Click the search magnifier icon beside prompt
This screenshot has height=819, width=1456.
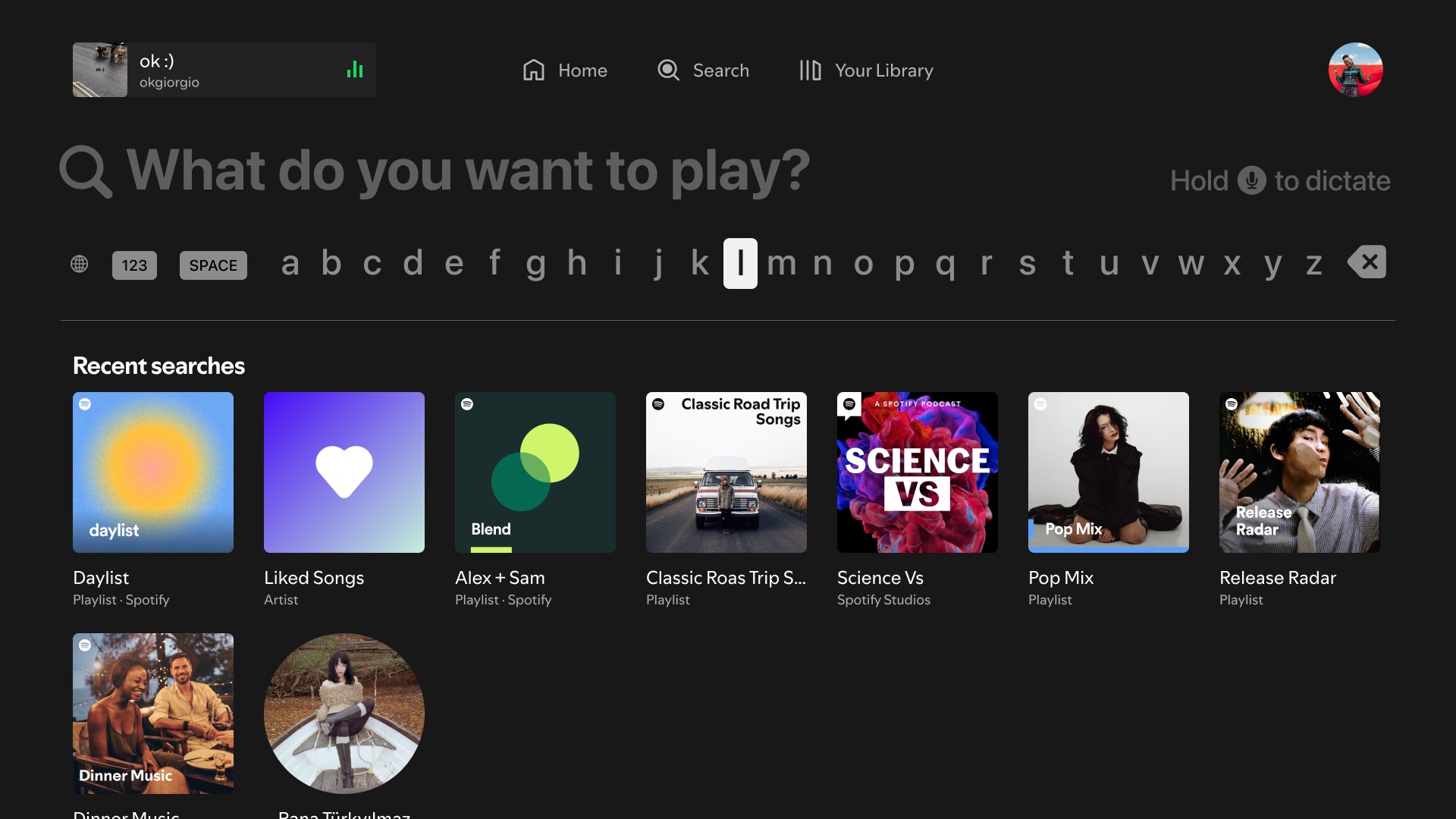coord(86,172)
